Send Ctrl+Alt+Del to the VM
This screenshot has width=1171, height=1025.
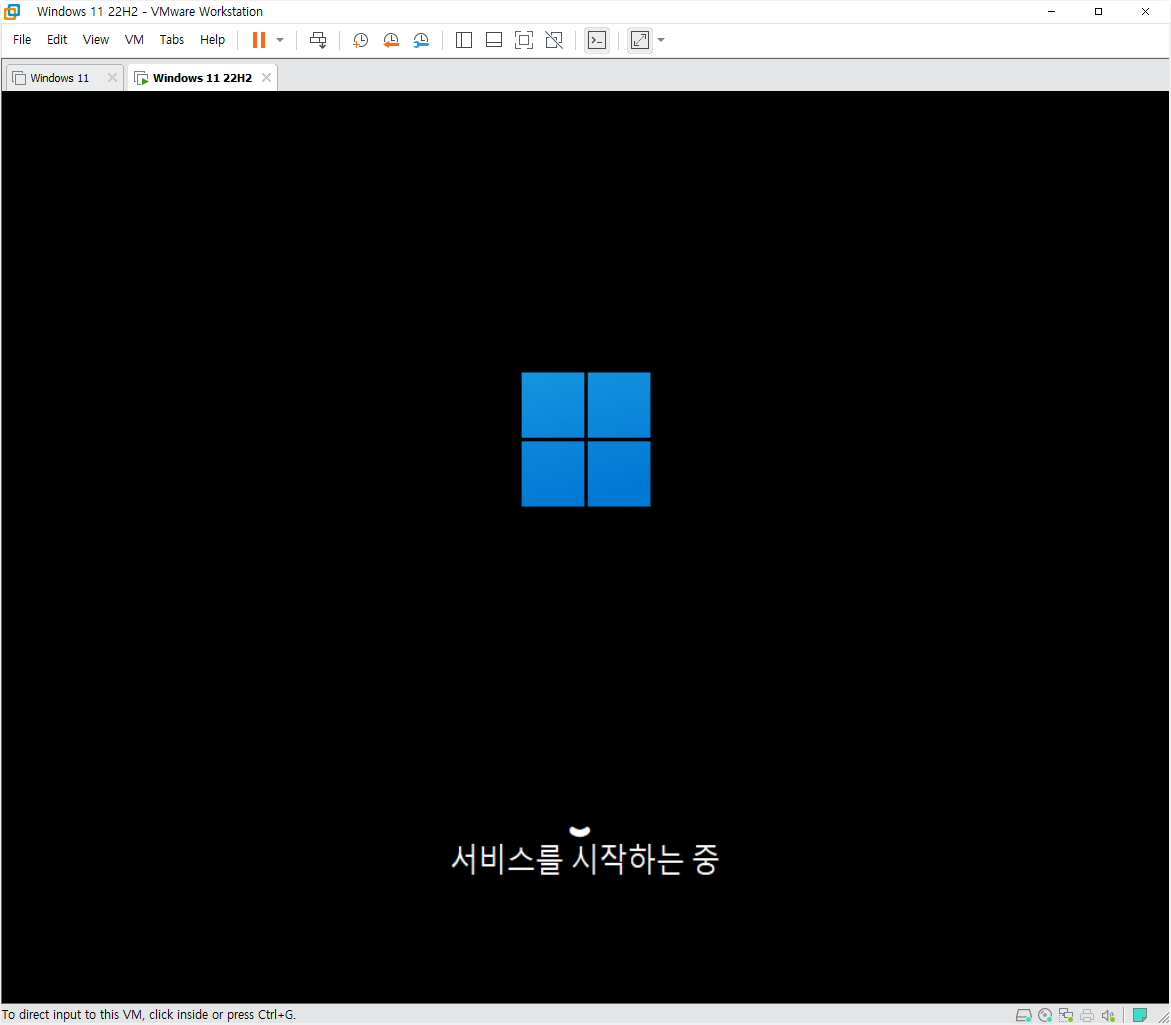(x=318, y=40)
